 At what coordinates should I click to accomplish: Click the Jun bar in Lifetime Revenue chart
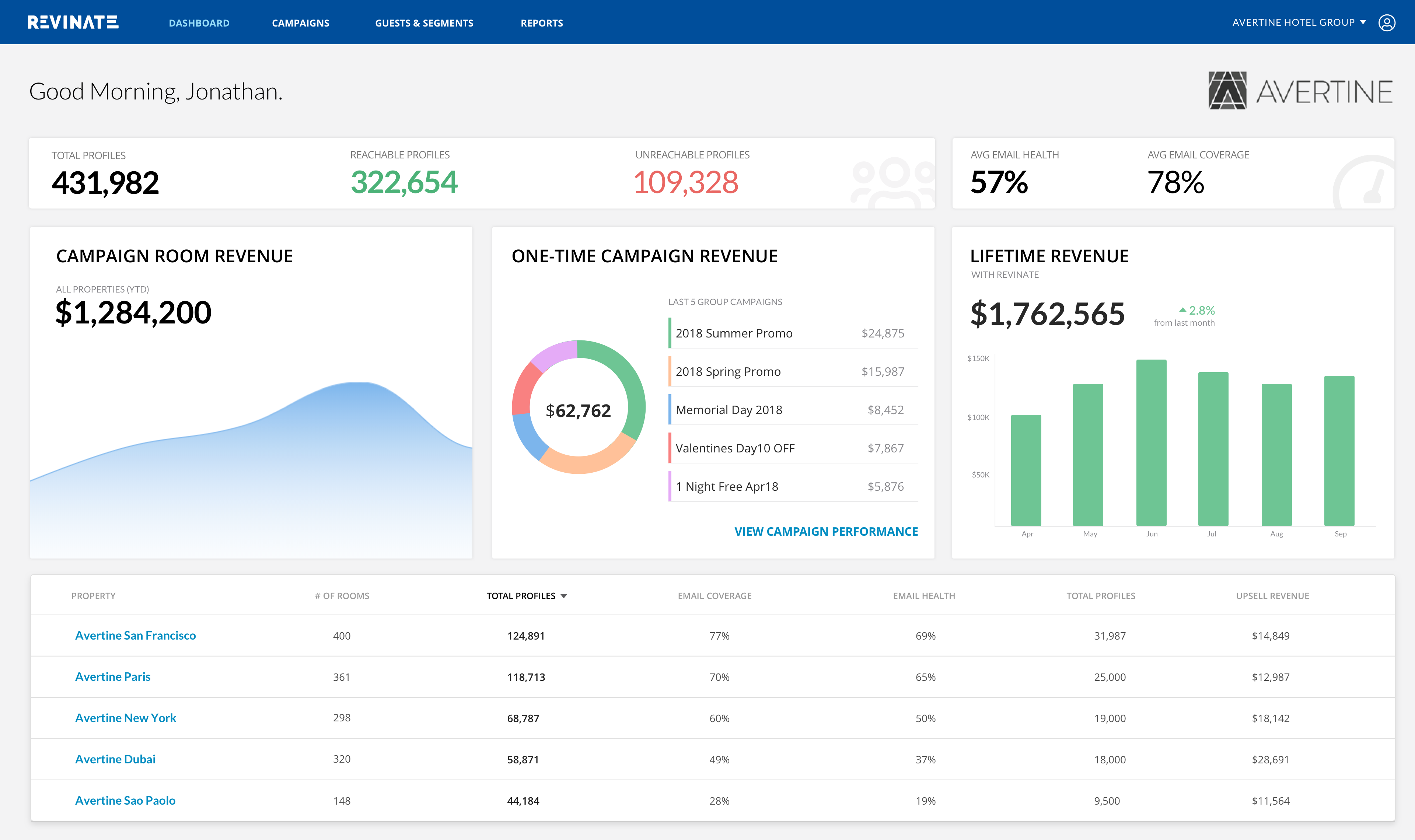(1151, 442)
